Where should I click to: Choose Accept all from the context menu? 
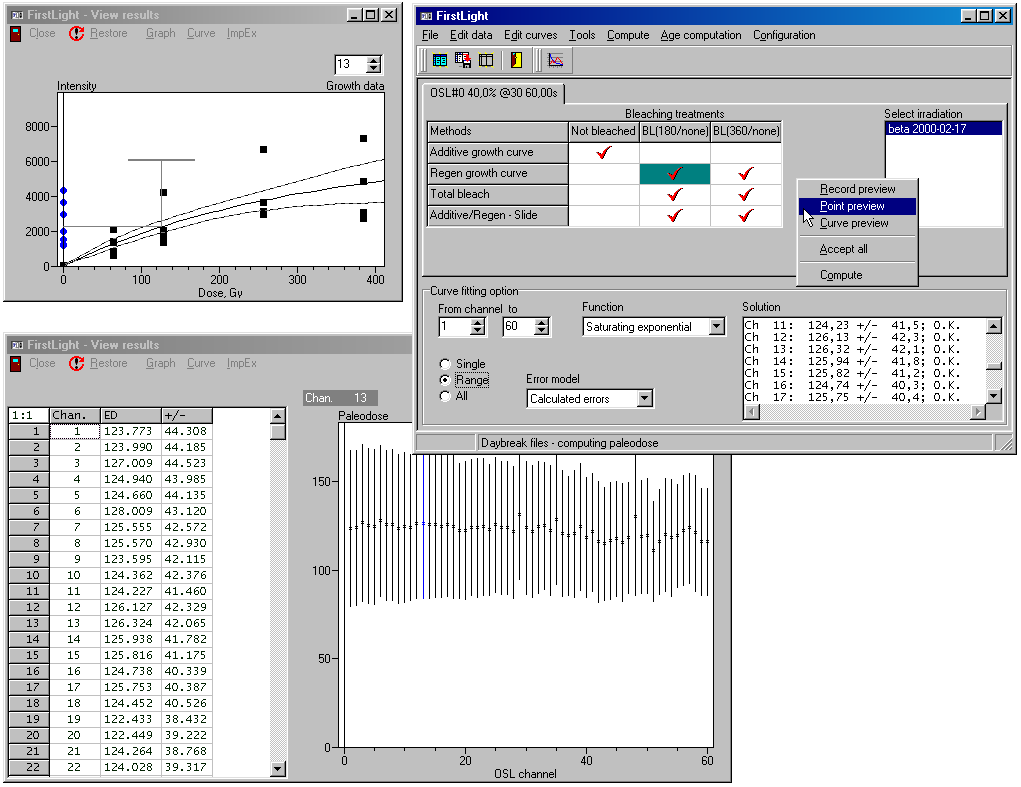point(858,249)
